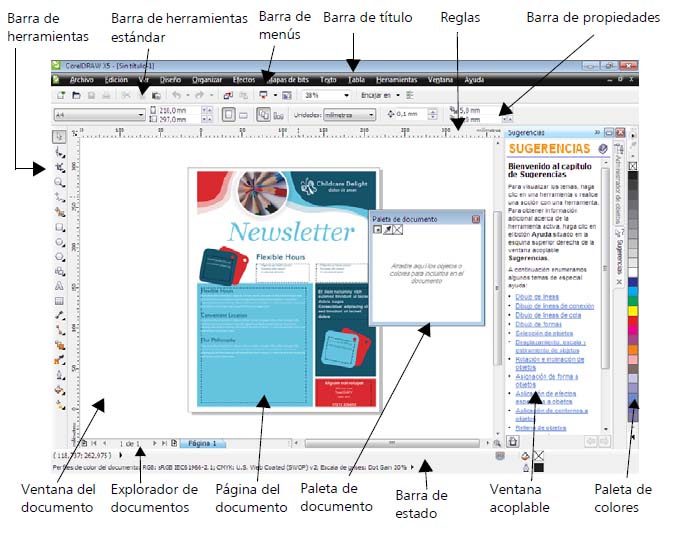The width and height of the screenshot is (676, 540).
Task: Select the Zoom magnifier tool in the toolbox
Action: [60, 182]
